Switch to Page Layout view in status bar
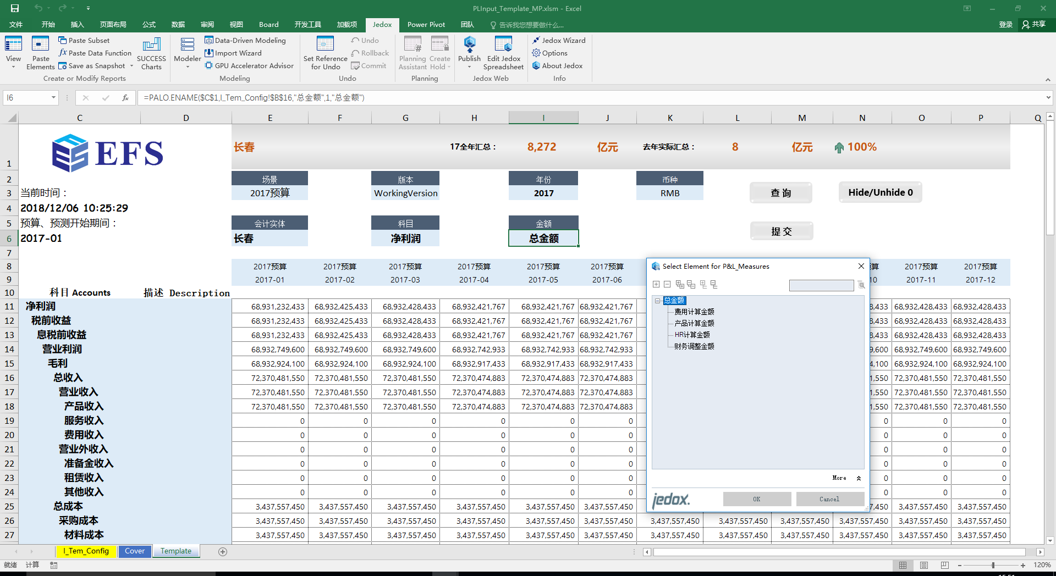Screen dimensions: 1056x576 pos(923,565)
